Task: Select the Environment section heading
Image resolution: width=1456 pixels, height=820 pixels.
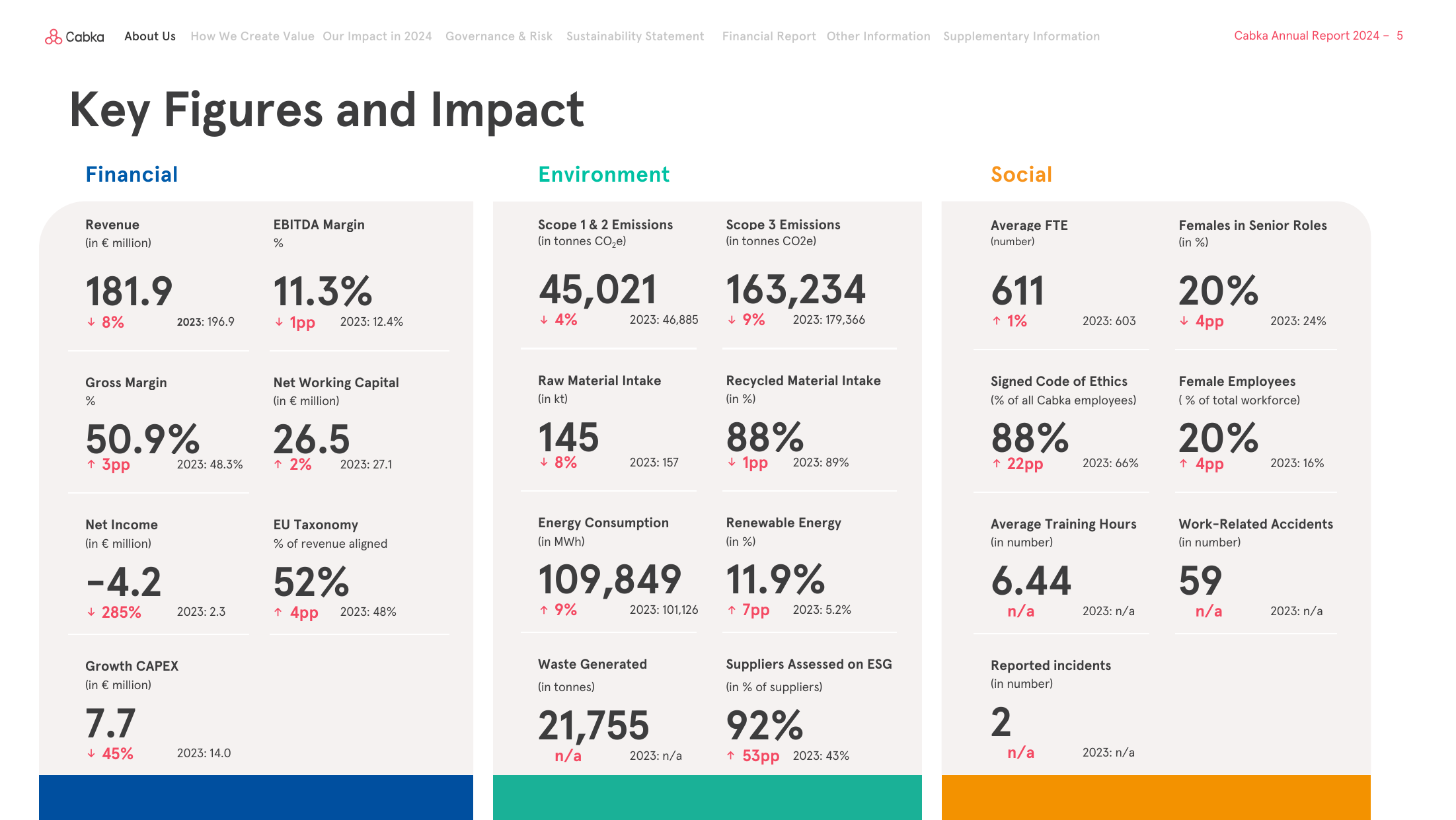Action: (603, 174)
